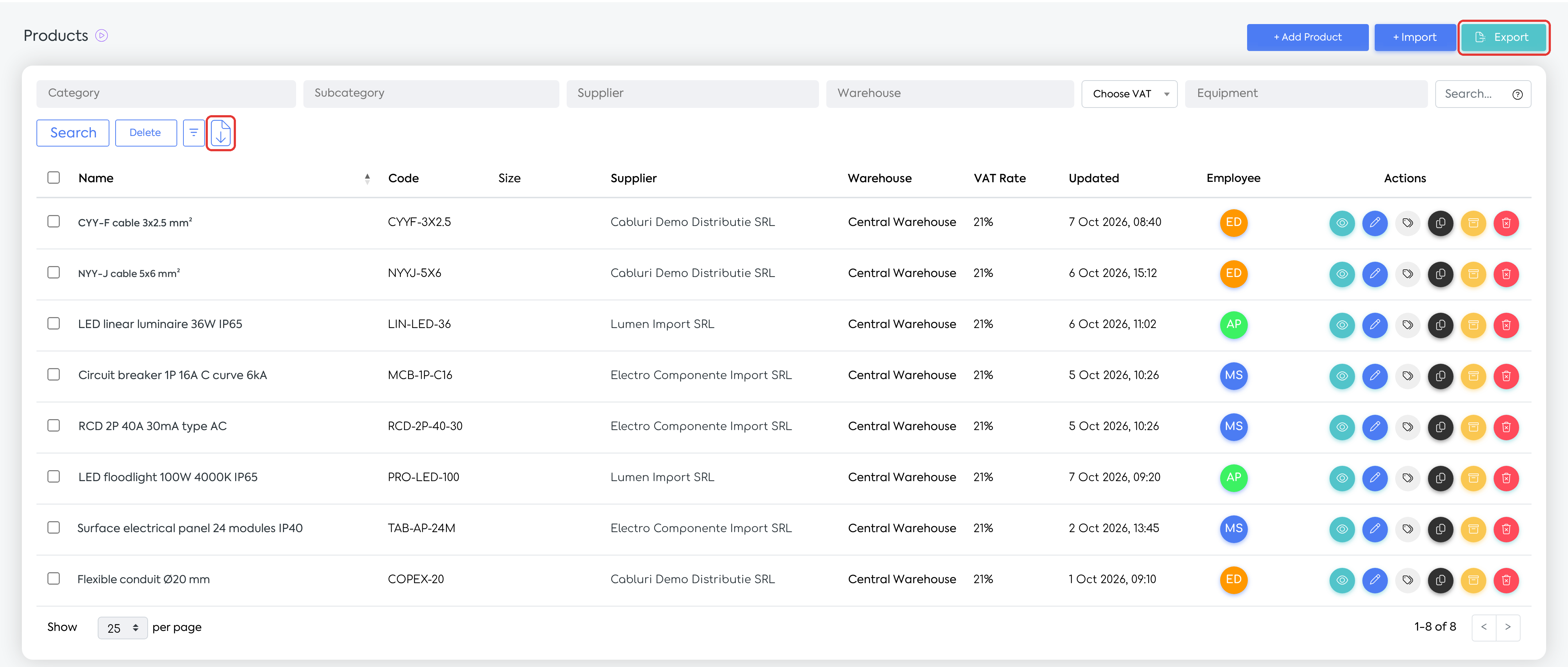Open tag icon for LED floodlight 100W row

(1407, 478)
